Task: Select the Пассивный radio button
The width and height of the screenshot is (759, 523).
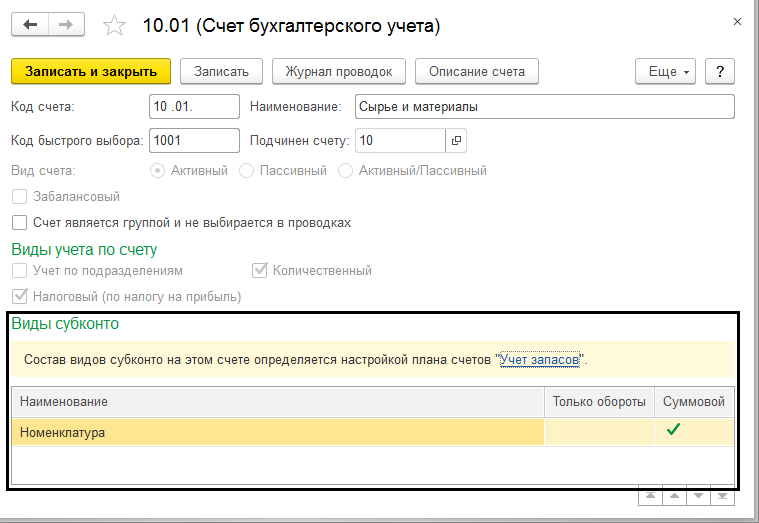Action: [247, 171]
